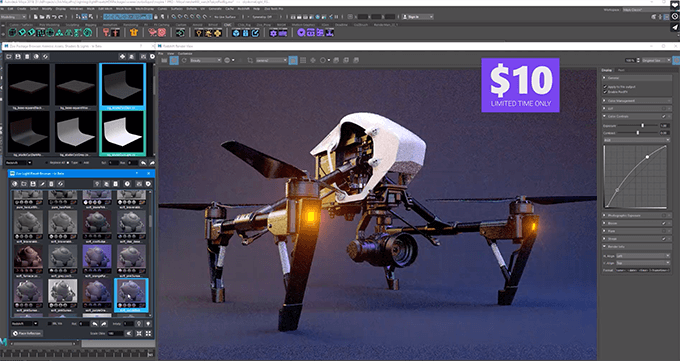Click save disk icon in Light Preset Browser
This screenshot has width=680, height=361.
click(x=33, y=184)
